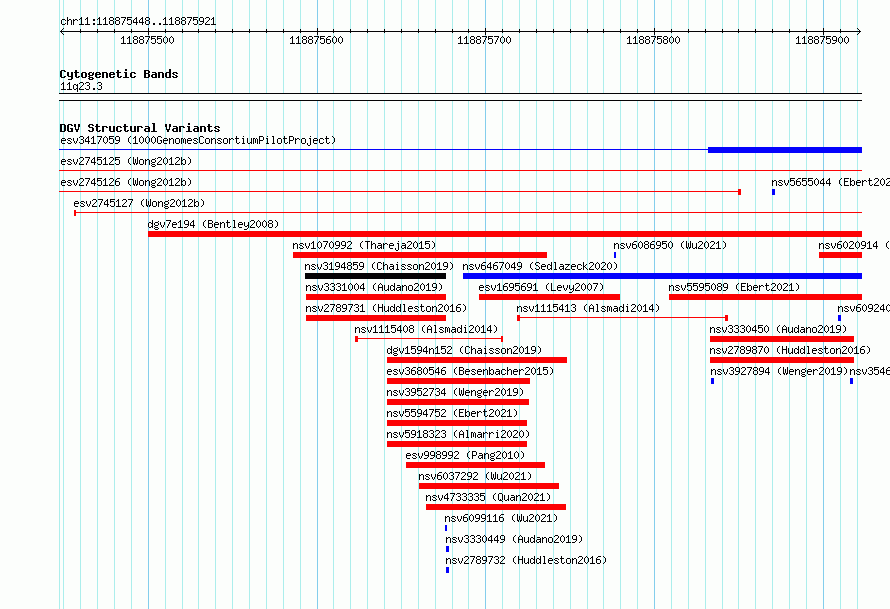Image resolution: width=890 pixels, height=609 pixels.
Task: Select the long red dgv7e194 variant bar
Action: (505, 234)
